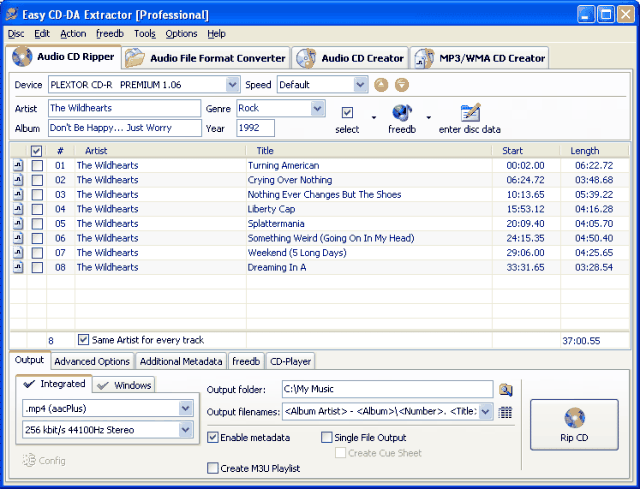Open the .mp4 (aacPlus) format dropdown
The image size is (640, 489).
pos(186,408)
